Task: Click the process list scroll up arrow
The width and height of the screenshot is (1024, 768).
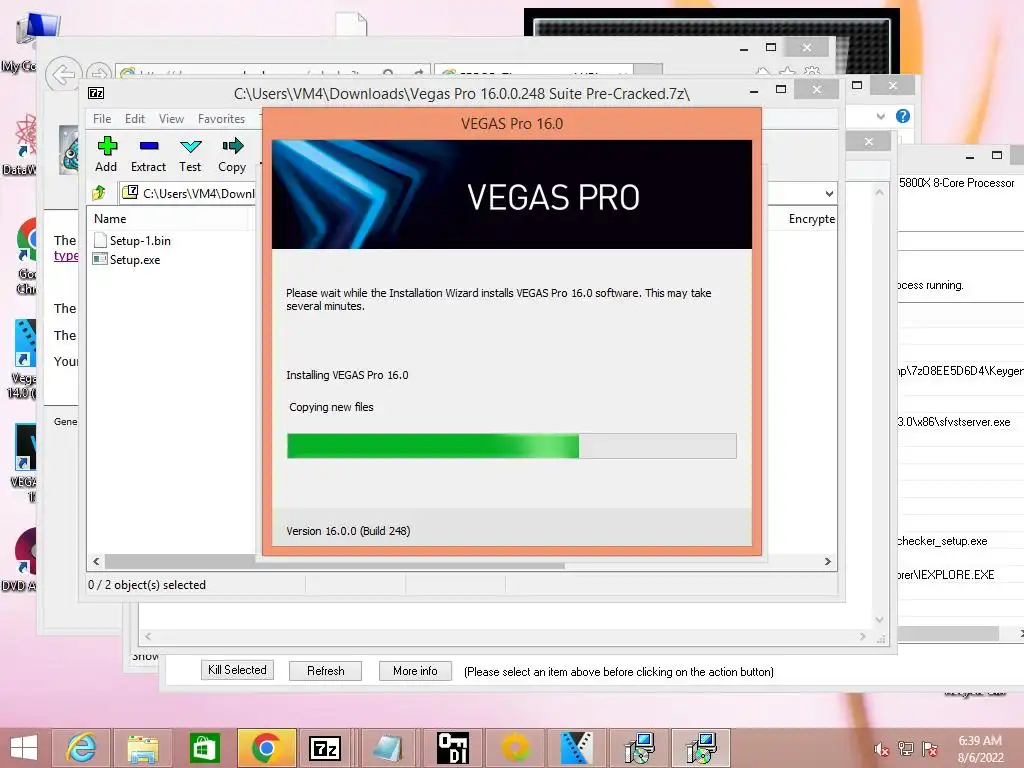Action: [880, 192]
